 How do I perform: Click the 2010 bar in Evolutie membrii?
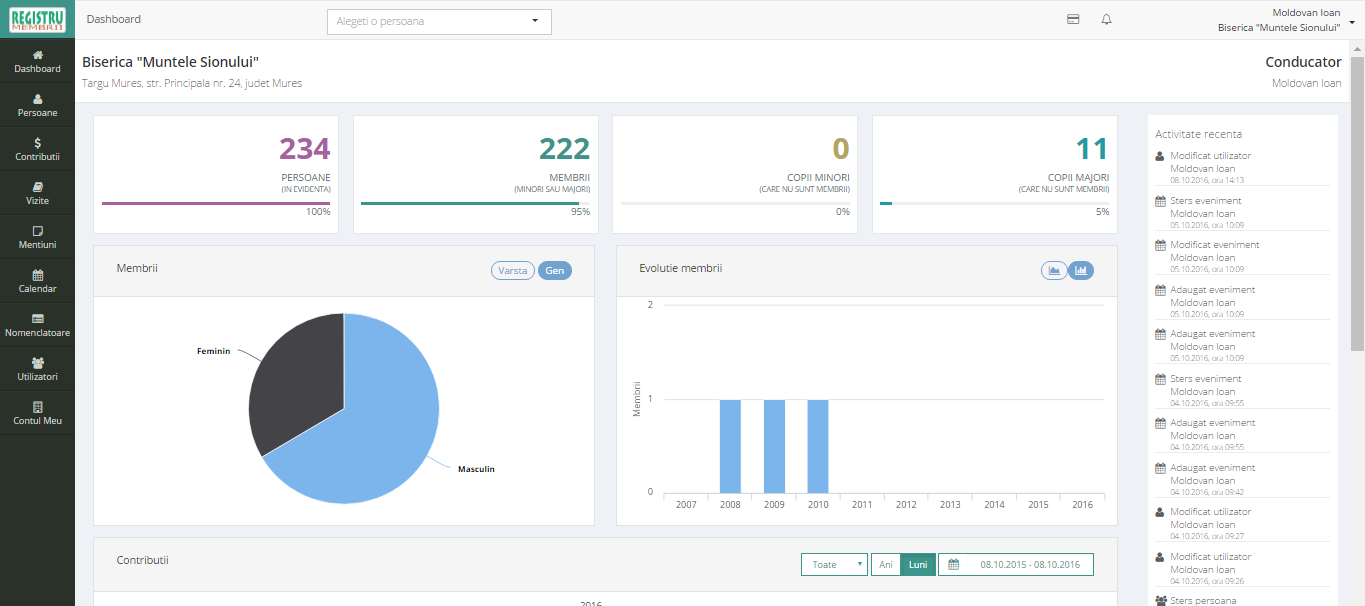(818, 446)
